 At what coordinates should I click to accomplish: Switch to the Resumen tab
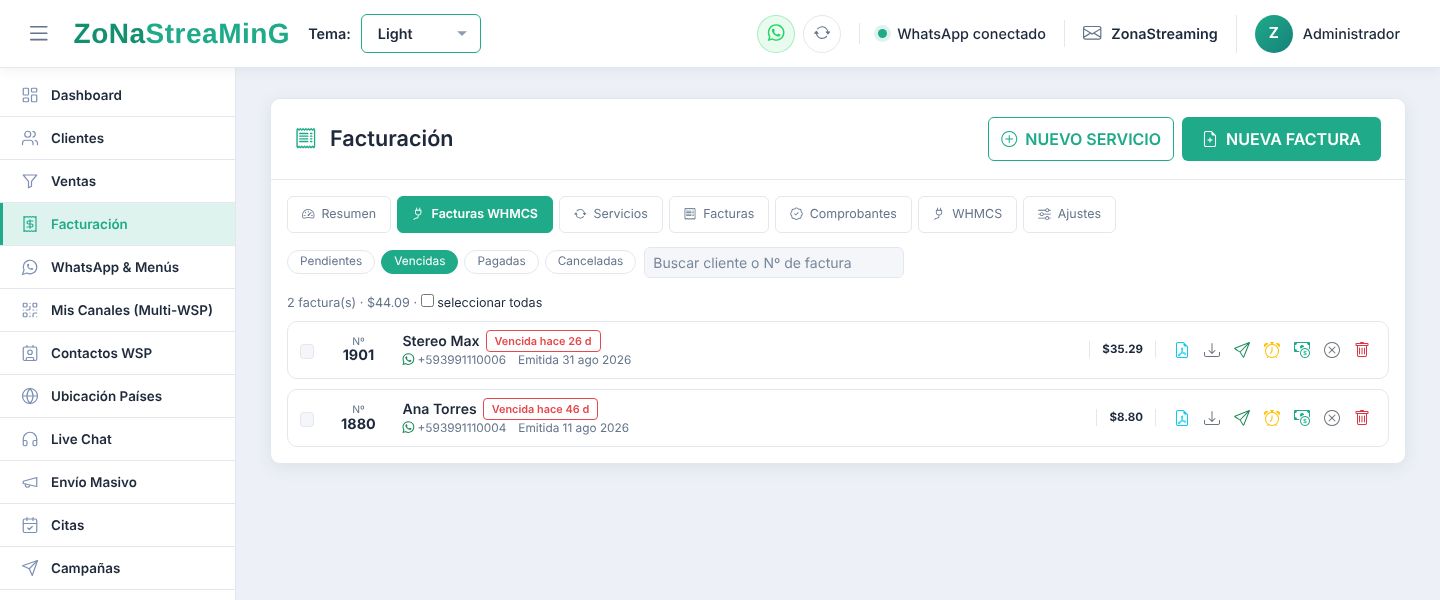tap(339, 214)
